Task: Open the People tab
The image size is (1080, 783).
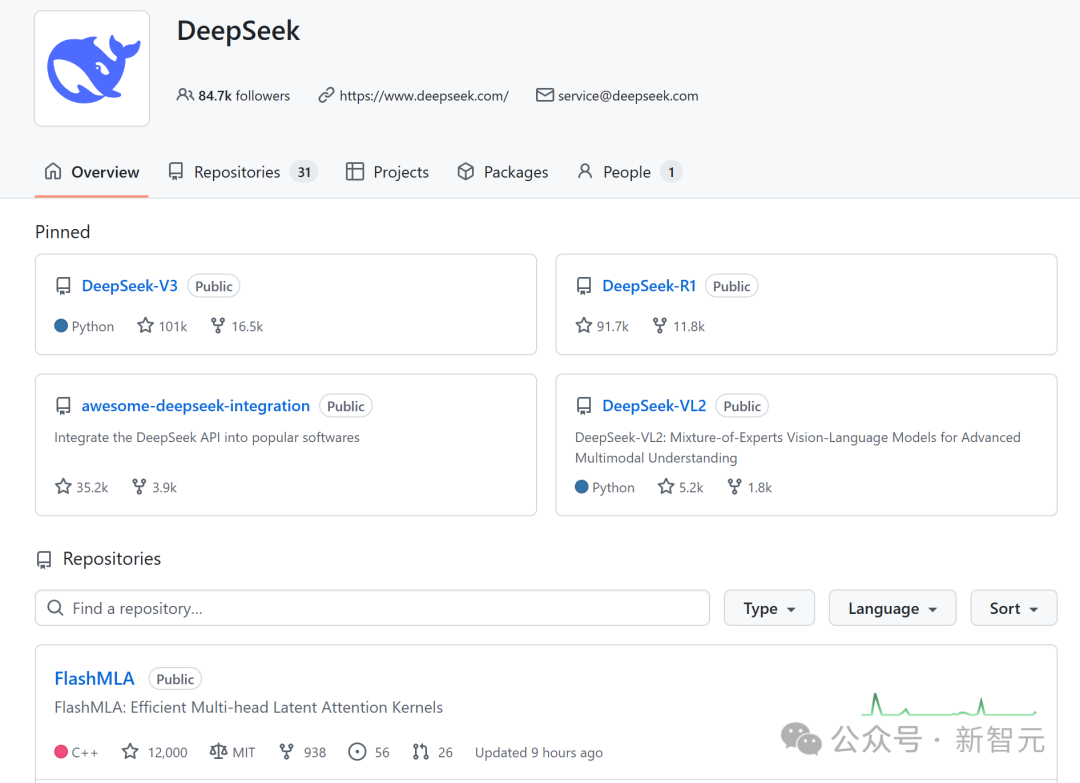Action: [629, 172]
